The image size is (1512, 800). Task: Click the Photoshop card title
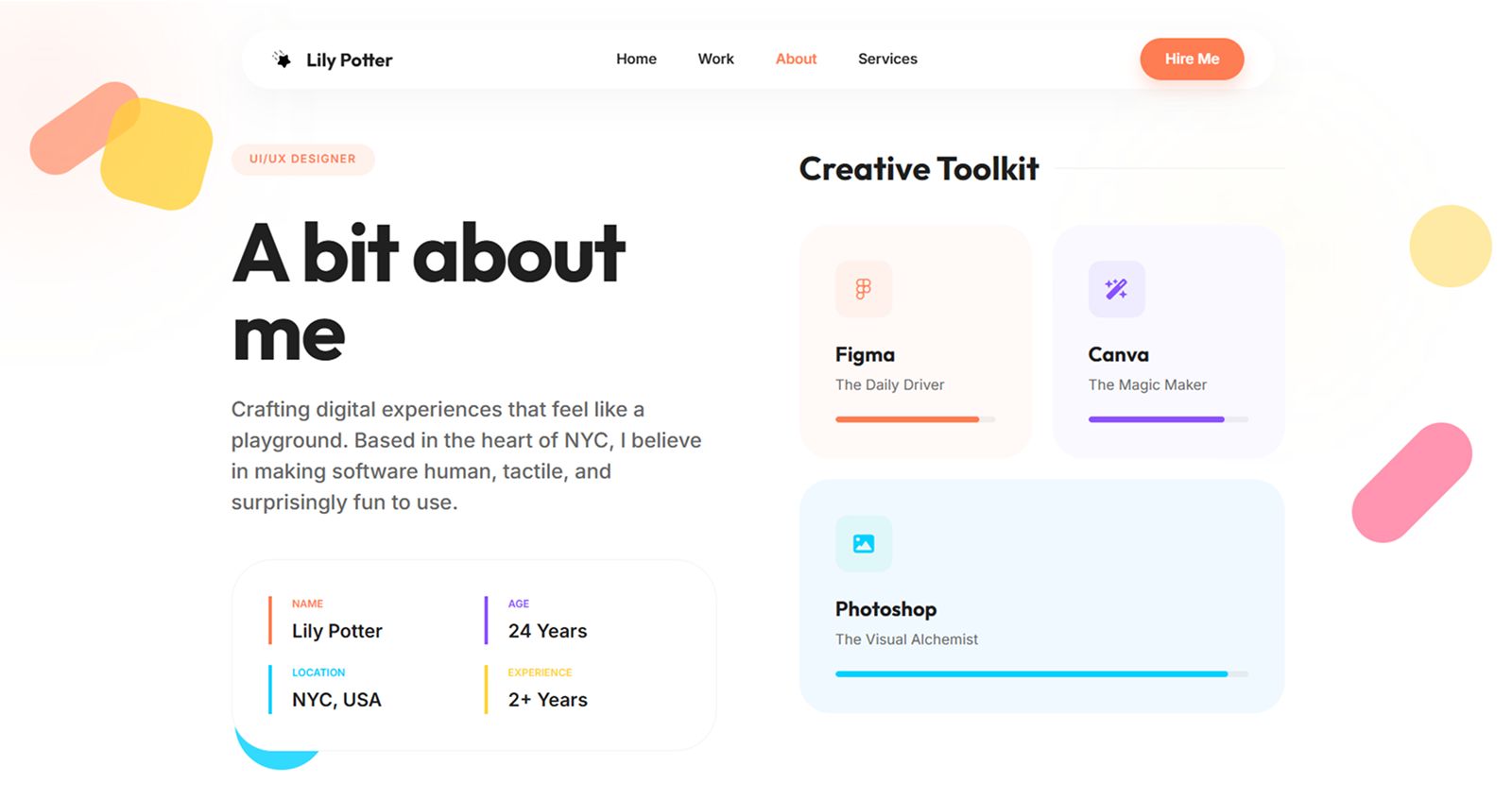[x=885, y=609]
